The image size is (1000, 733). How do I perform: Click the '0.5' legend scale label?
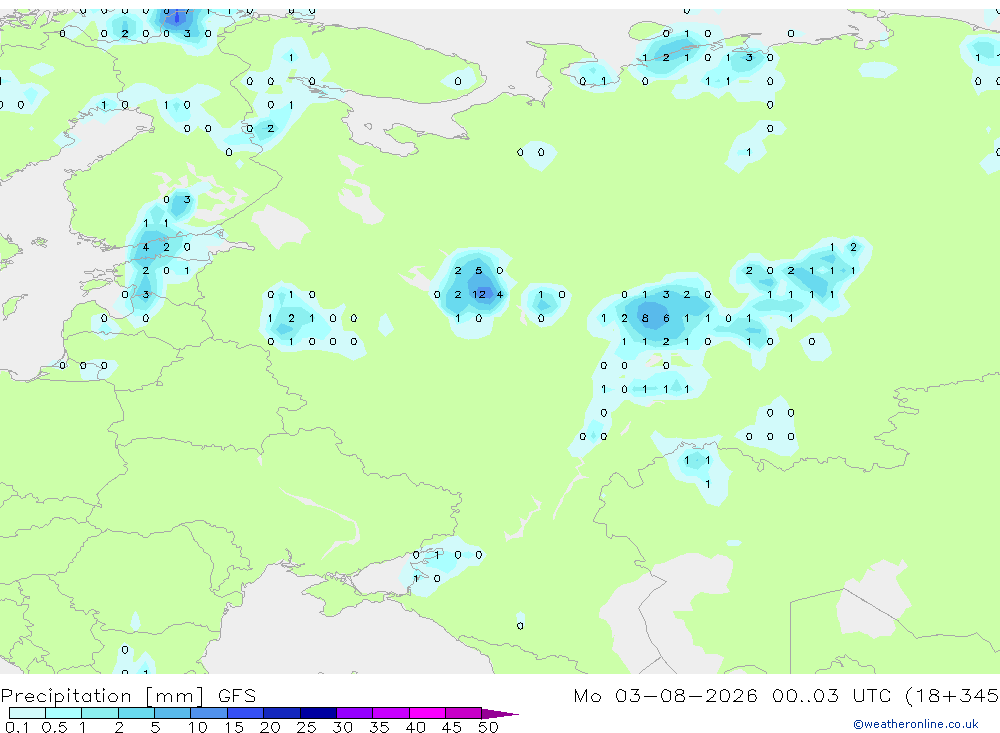tap(54, 727)
